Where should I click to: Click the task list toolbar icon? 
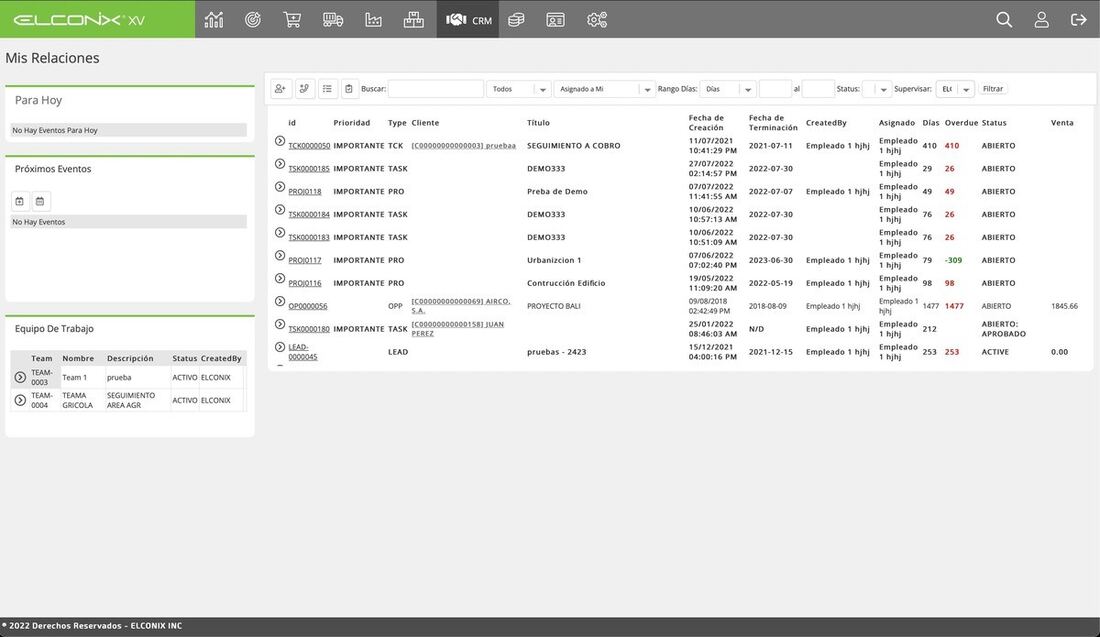[327, 88]
